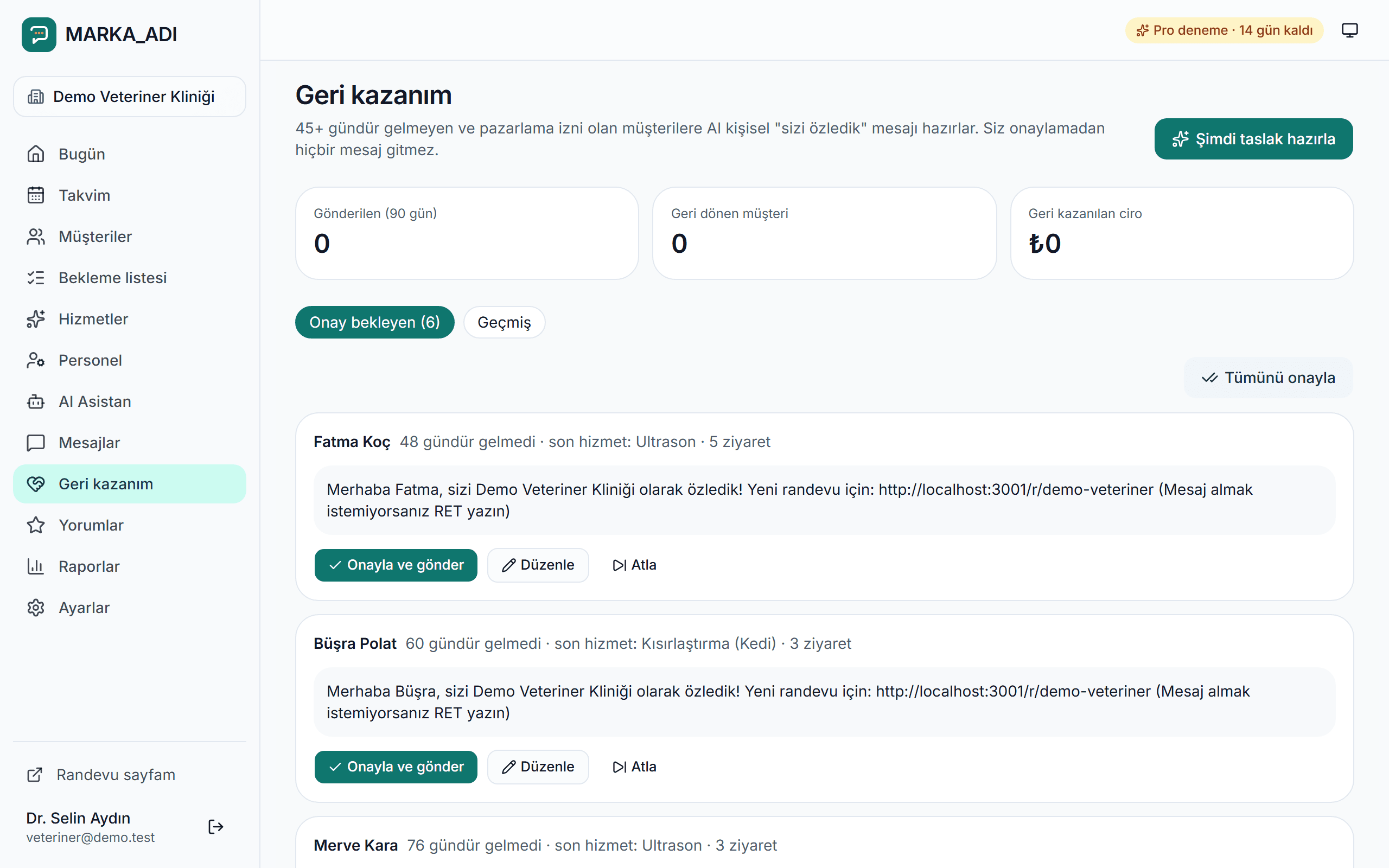Click the text '60 gündür gelmedi'
The height and width of the screenshot is (868, 1389).
(x=473, y=643)
